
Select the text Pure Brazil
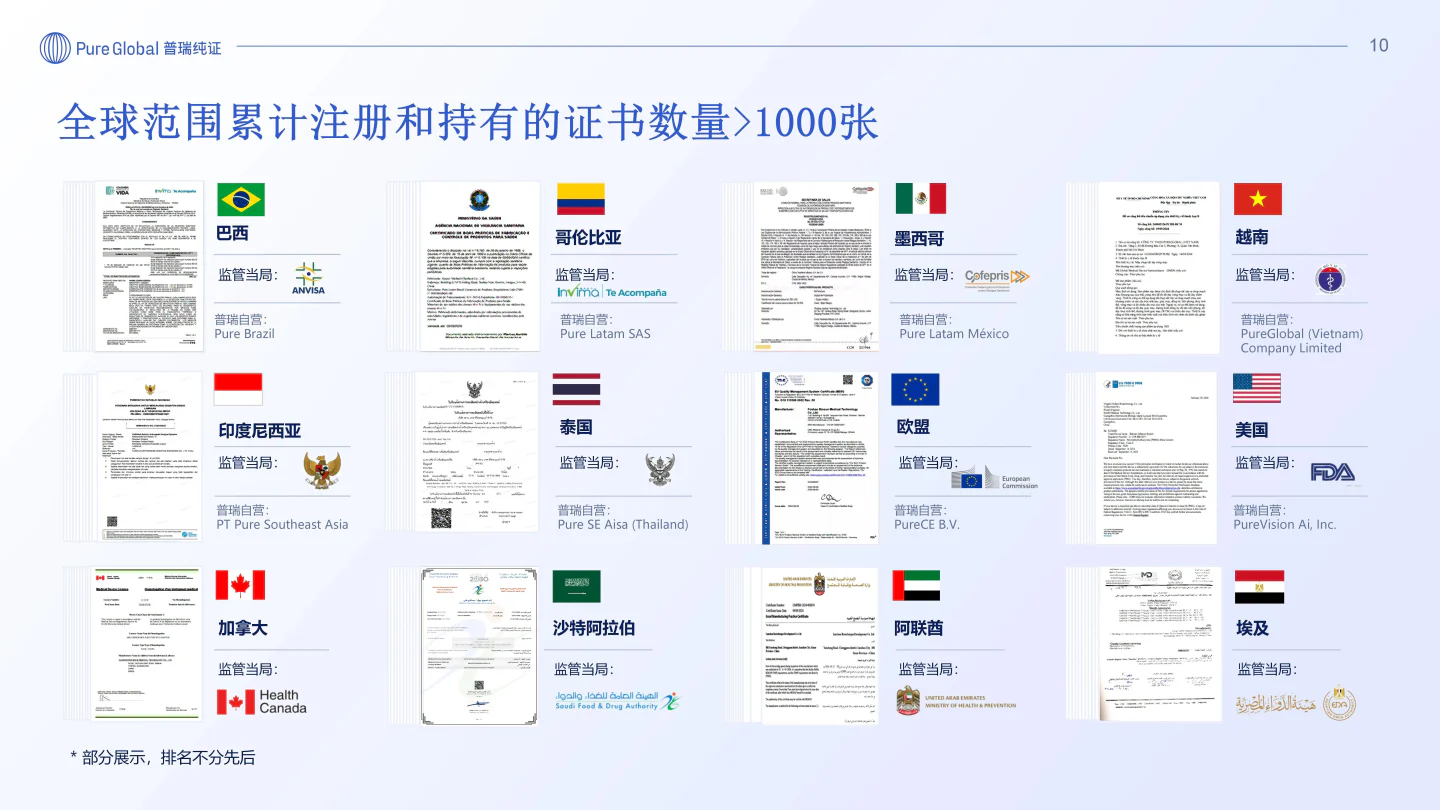pos(244,334)
